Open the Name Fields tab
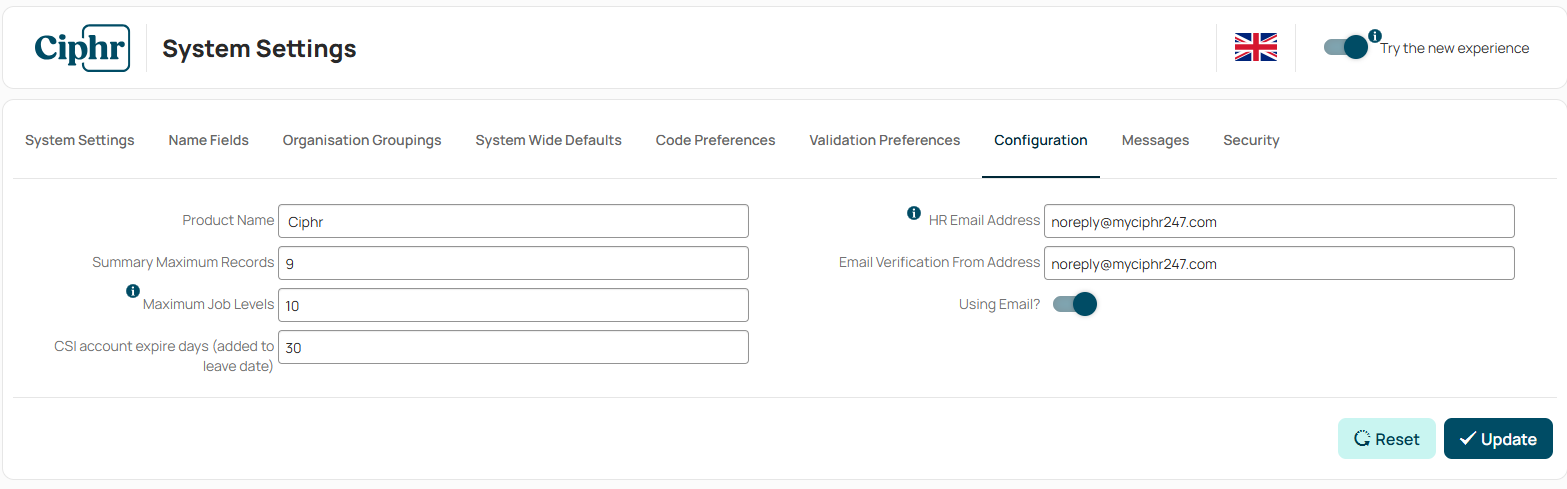The height and width of the screenshot is (489, 1567). [209, 140]
